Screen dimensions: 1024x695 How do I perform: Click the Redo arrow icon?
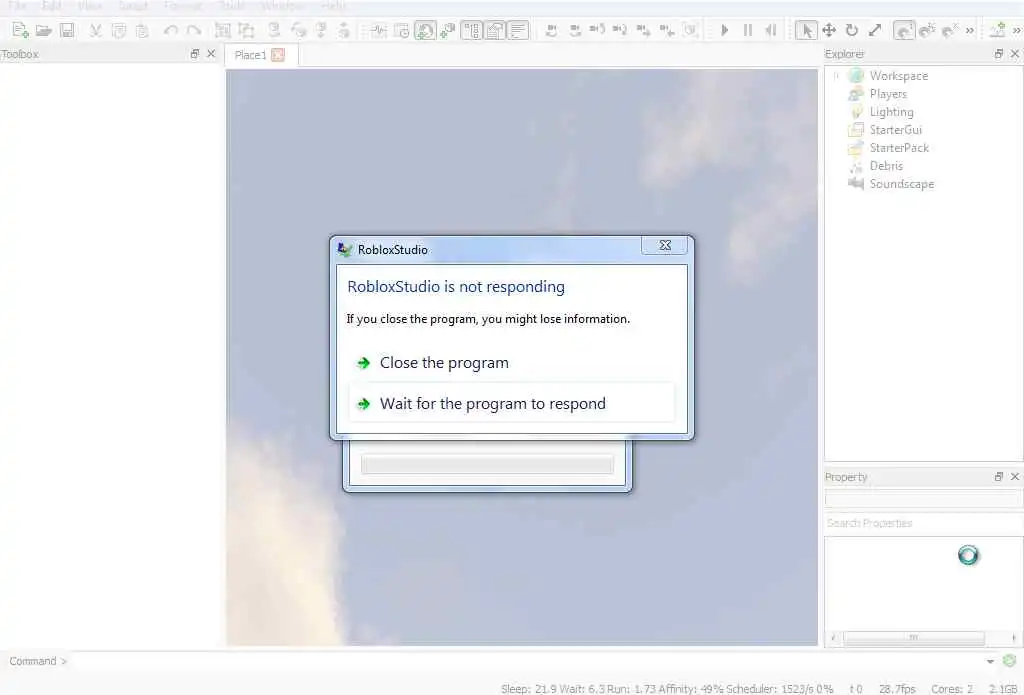pos(193,30)
